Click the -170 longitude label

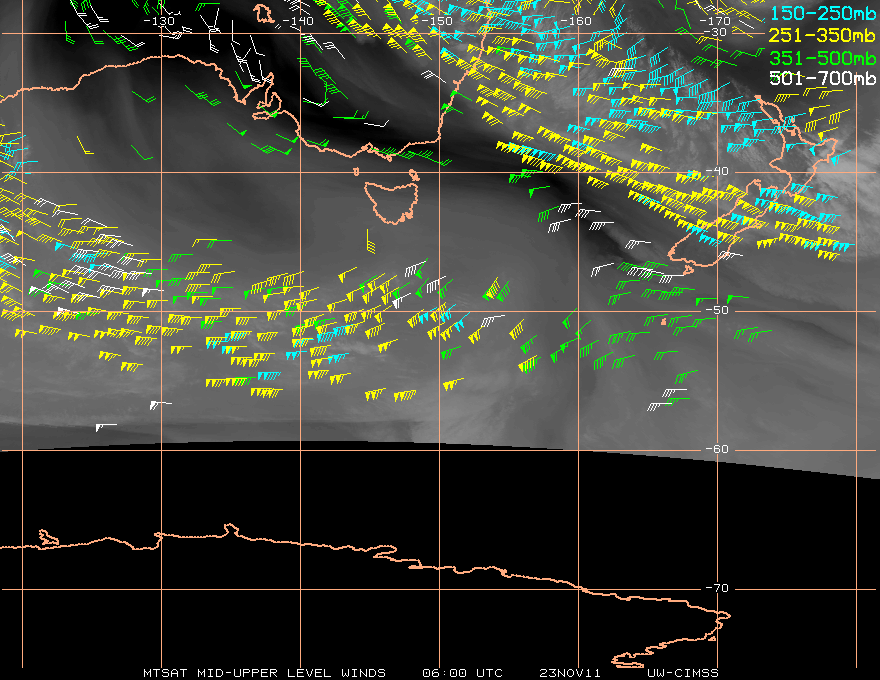coord(714,21)
